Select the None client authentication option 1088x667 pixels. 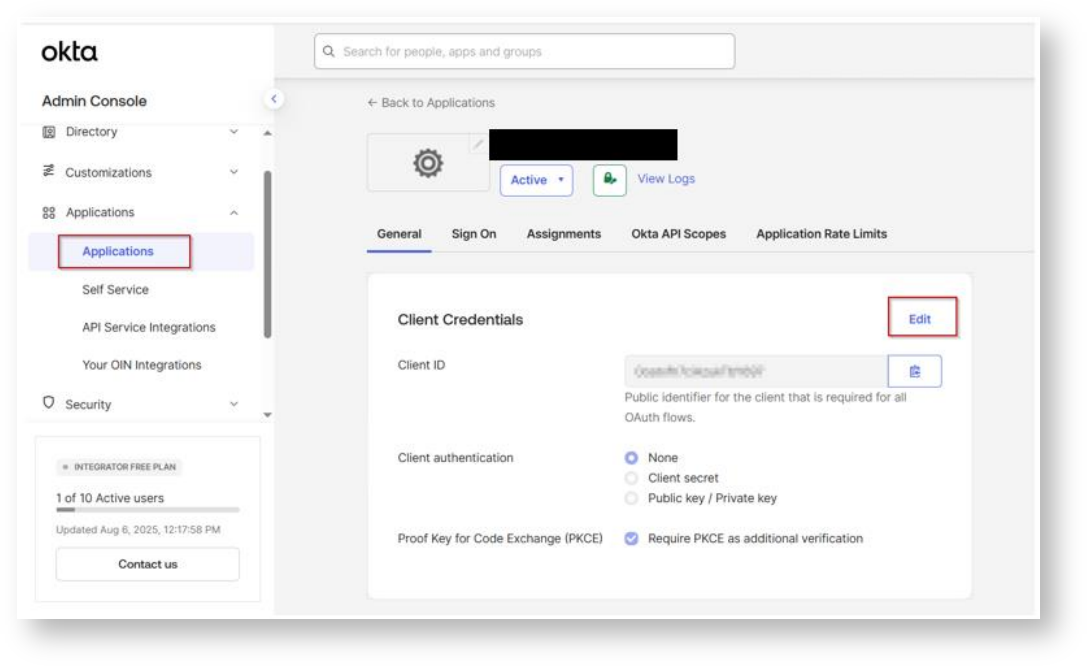tap(631, 458)
